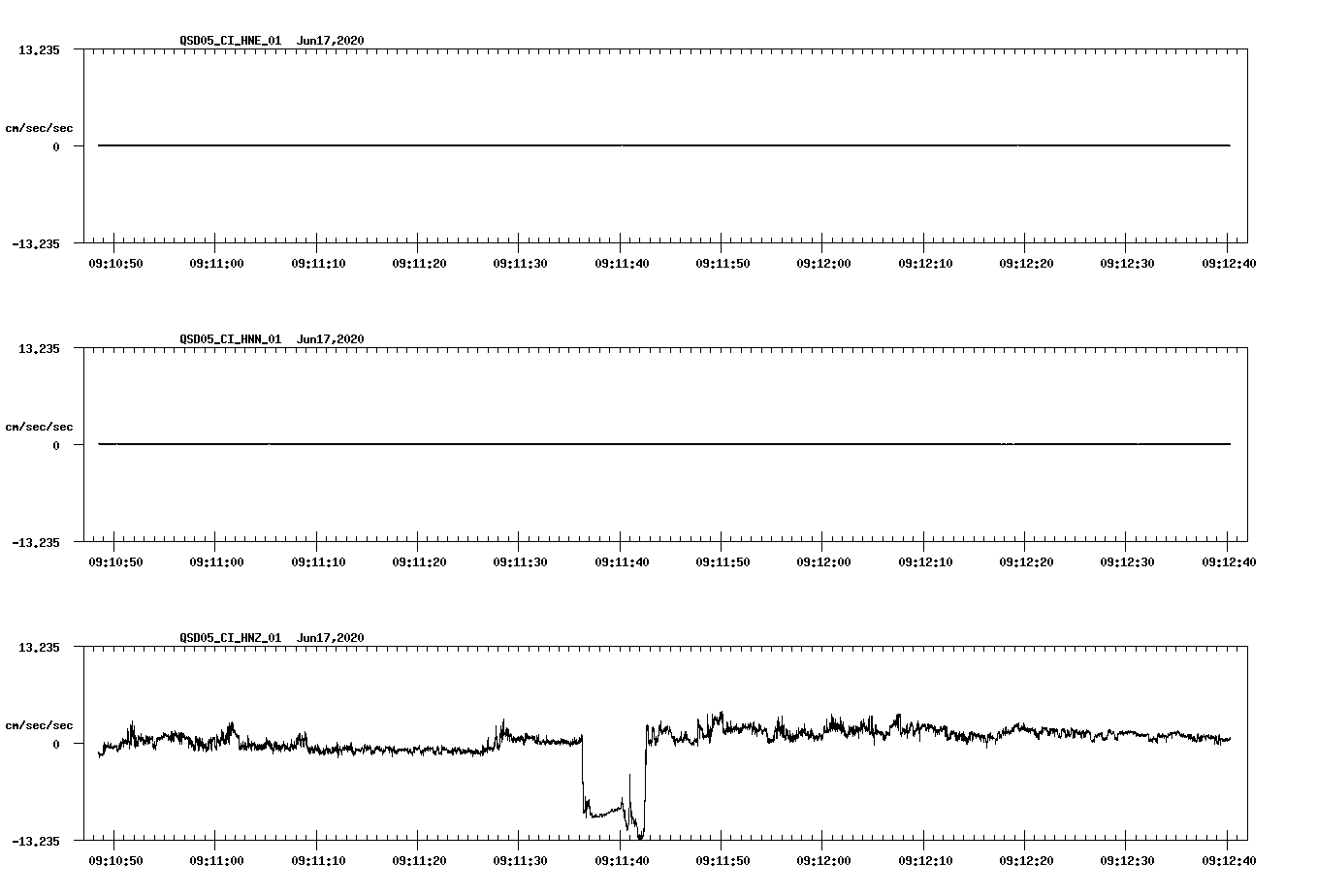Click the 09:11:10 time label on HNN chart
1317x896 pixels.
click(x=318, y=561)
